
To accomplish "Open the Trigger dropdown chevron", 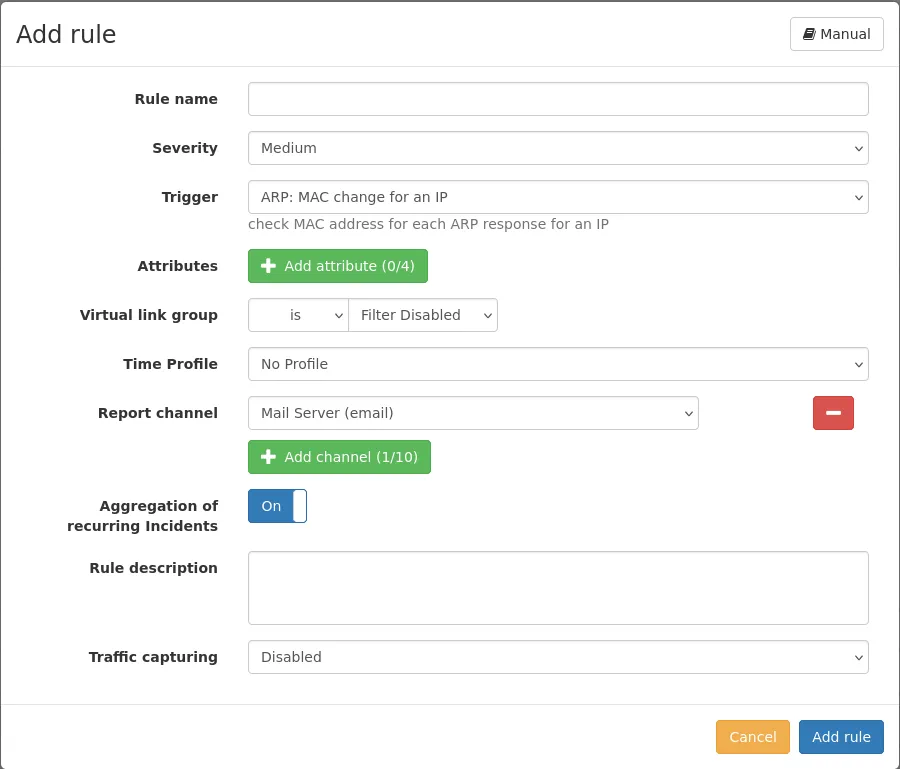I will pos(858,197).
